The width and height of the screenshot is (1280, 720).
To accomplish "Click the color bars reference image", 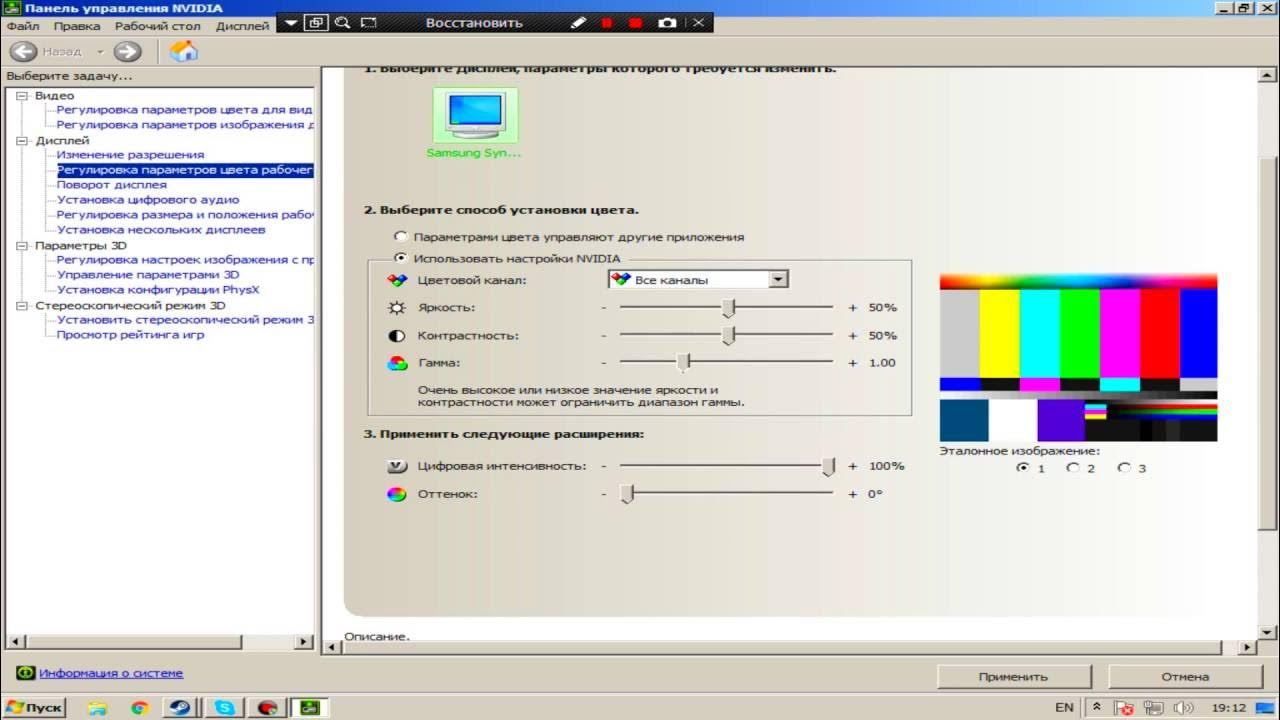I will tap(1078, 358).
